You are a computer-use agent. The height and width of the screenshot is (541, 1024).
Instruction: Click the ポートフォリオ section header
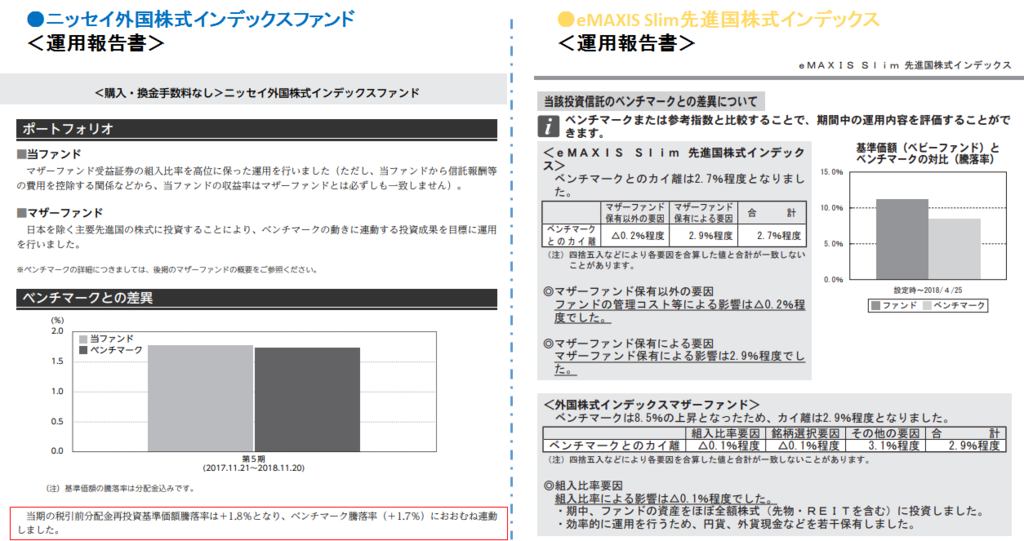[257, 129]
